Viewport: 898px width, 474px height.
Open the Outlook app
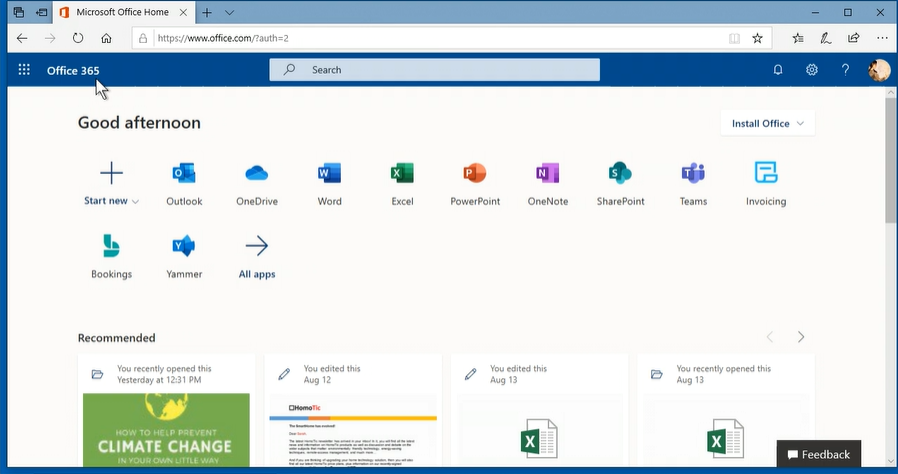tap(184, 184)
